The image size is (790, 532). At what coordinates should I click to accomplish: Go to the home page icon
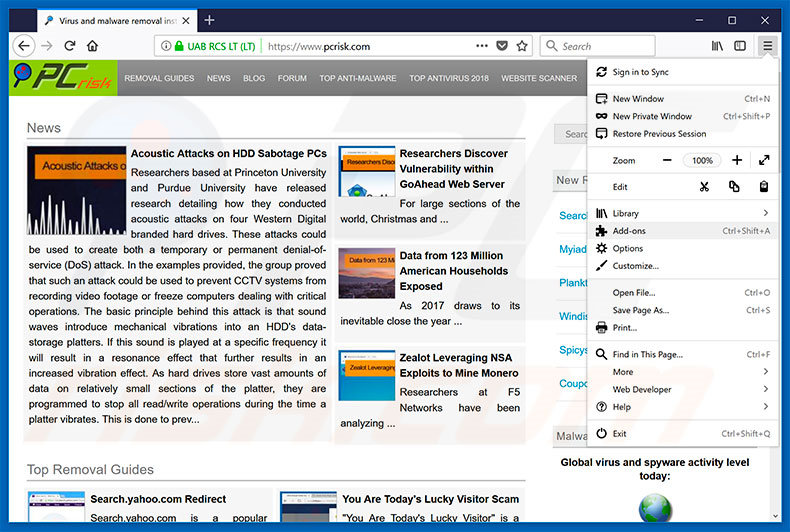pyautogui.click(x=92, y=46)
